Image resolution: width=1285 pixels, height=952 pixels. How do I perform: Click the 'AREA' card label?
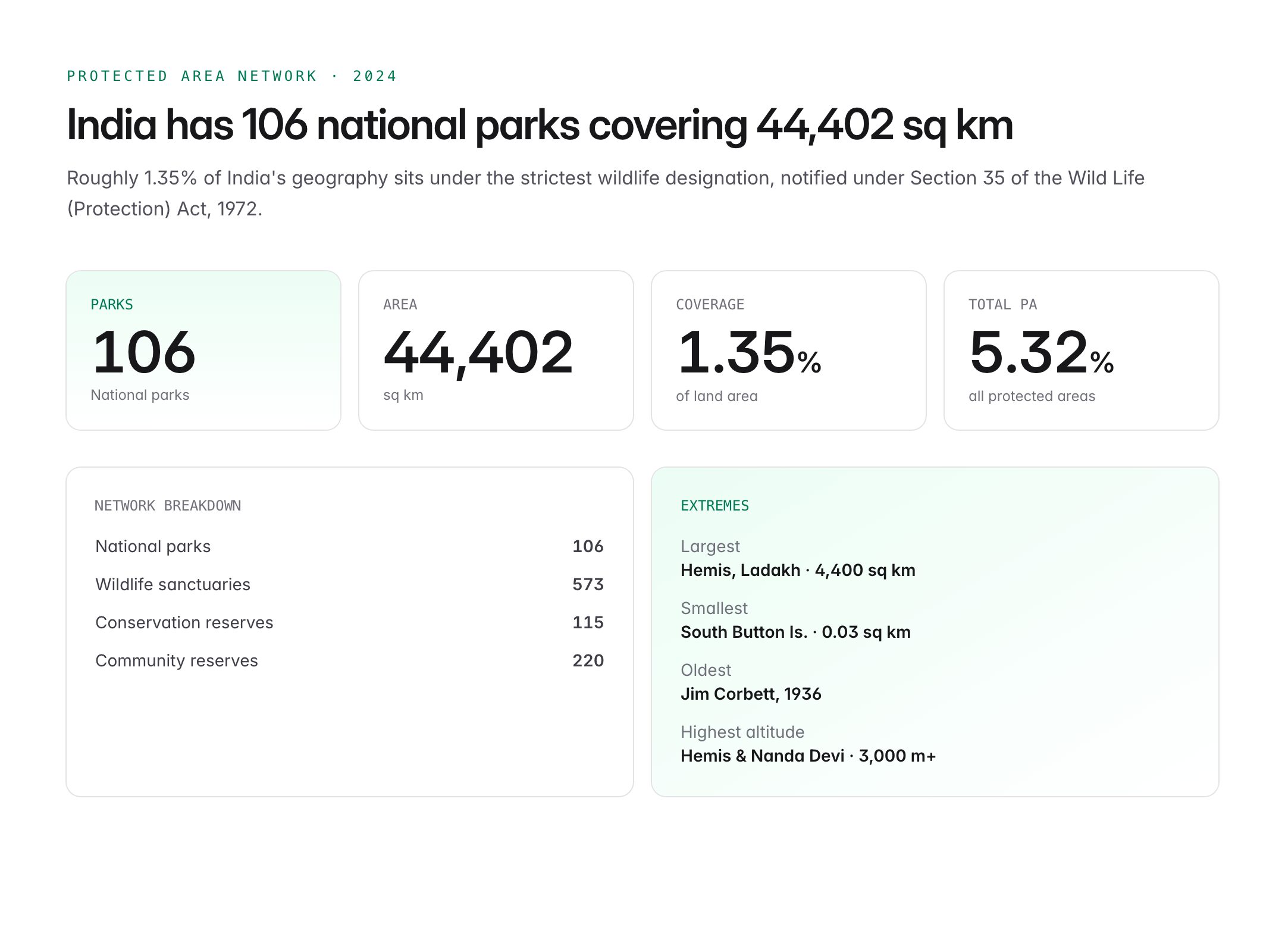coord(400,305)
